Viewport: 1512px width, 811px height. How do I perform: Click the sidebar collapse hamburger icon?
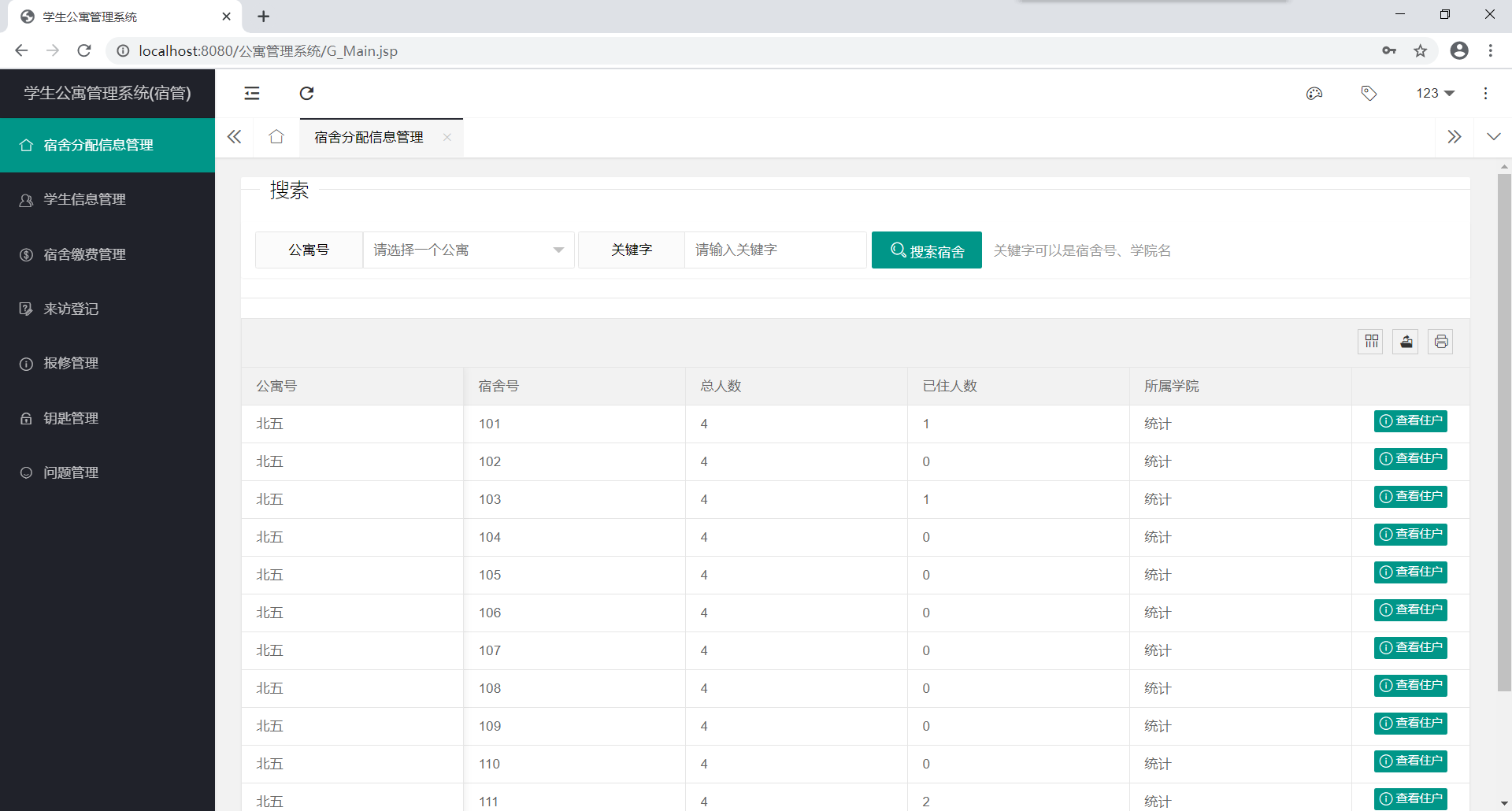[252, 93]
